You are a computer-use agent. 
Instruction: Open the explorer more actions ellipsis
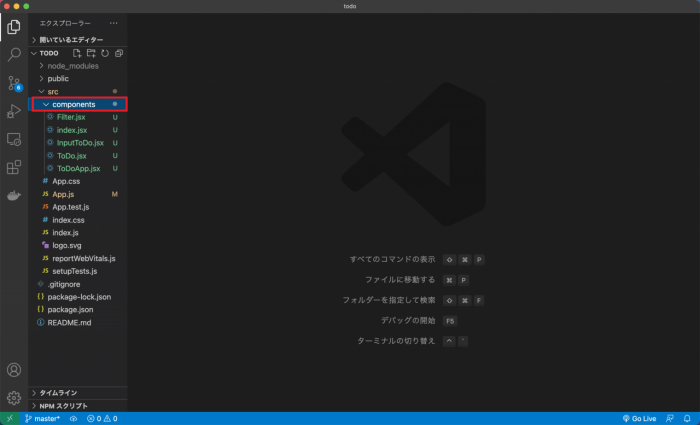point(114,23)
